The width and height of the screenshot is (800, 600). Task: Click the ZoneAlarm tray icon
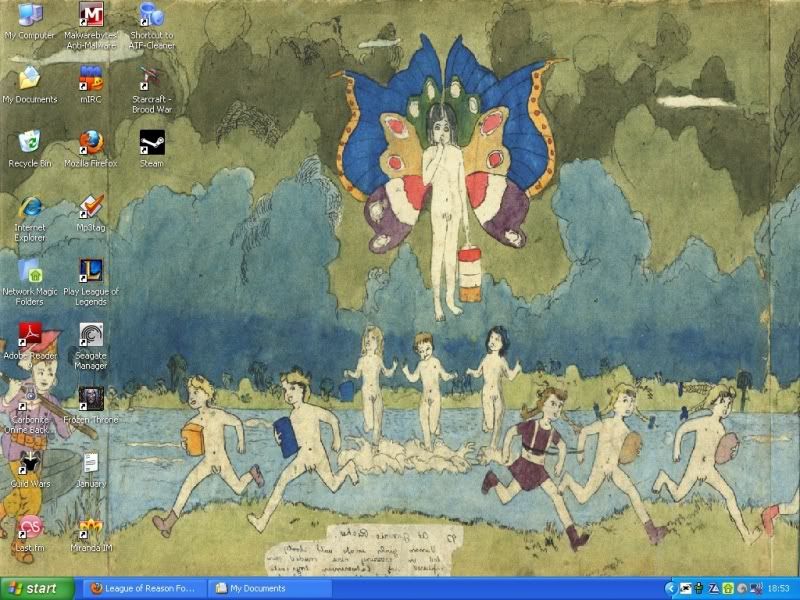coord(714,588)
